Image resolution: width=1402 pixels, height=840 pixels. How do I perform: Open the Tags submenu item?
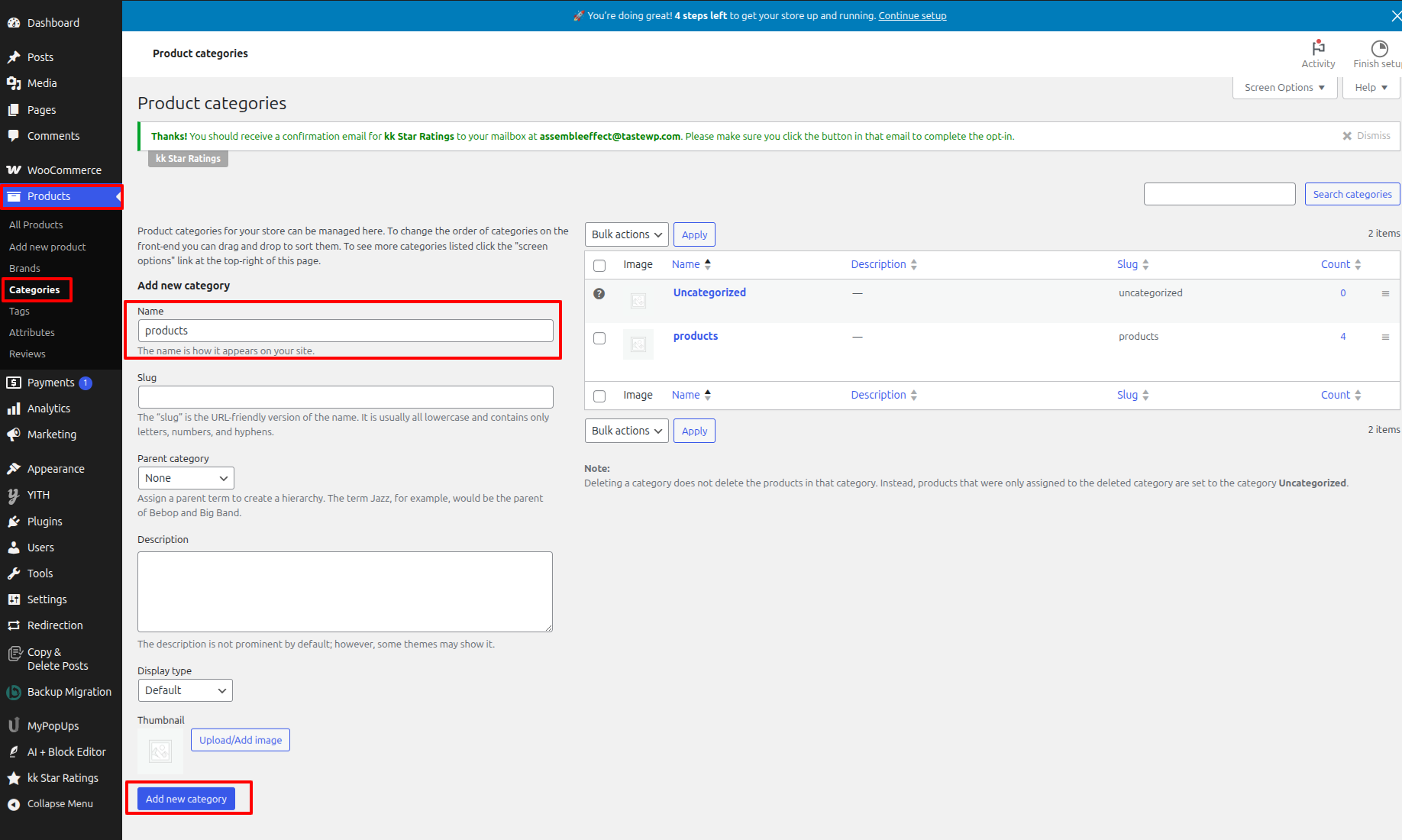pyautogui.click(x=20, y=311)
